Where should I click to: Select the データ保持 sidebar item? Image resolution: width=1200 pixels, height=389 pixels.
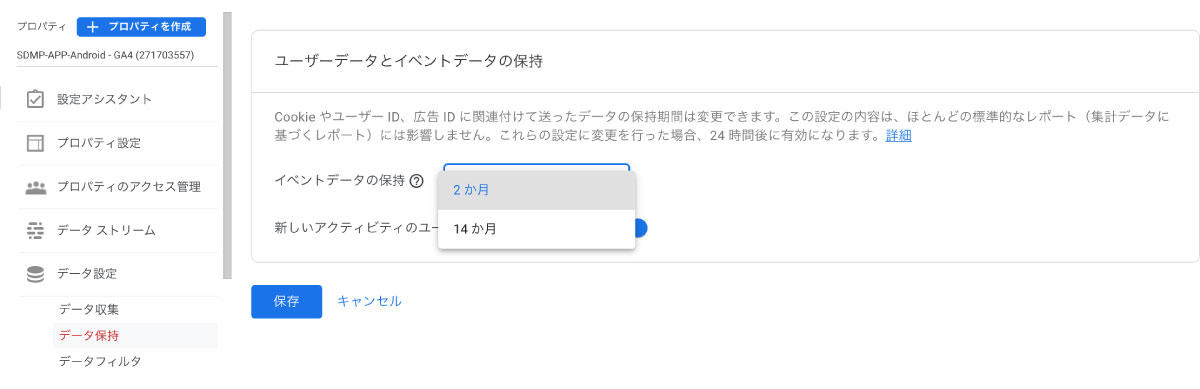coord(135,335)
